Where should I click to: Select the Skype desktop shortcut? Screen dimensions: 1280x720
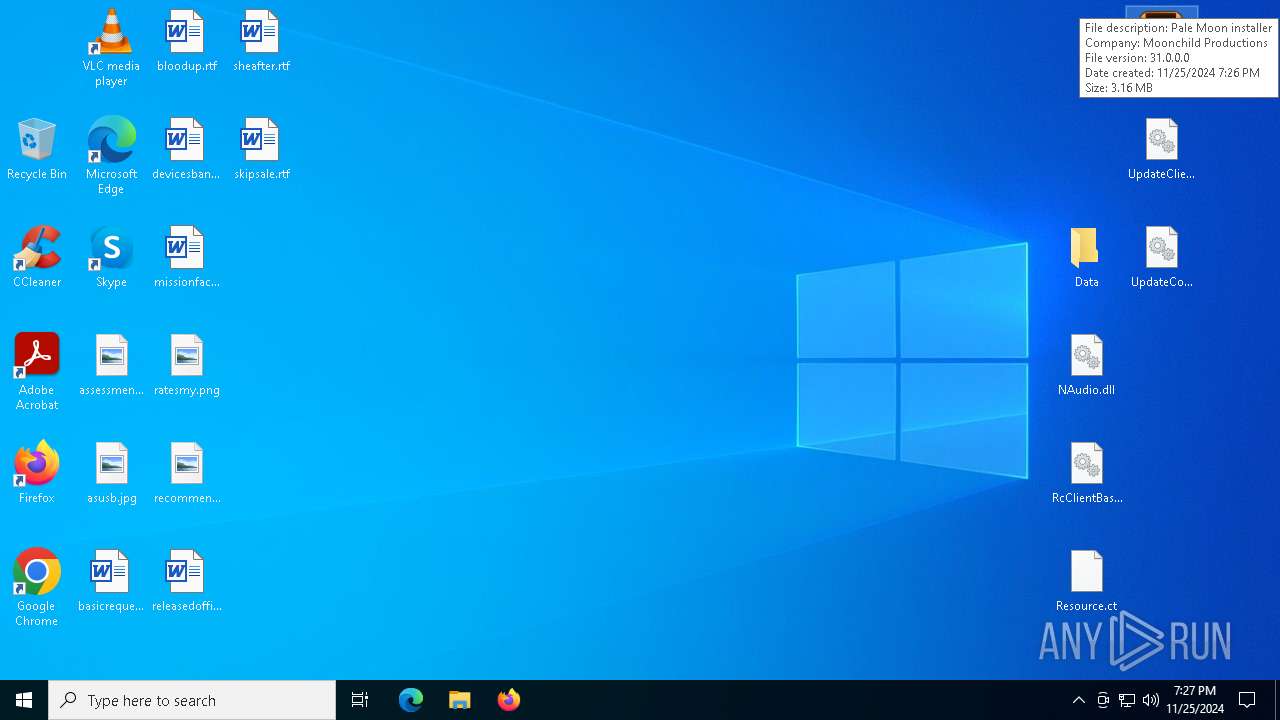(x=111, y=257)
